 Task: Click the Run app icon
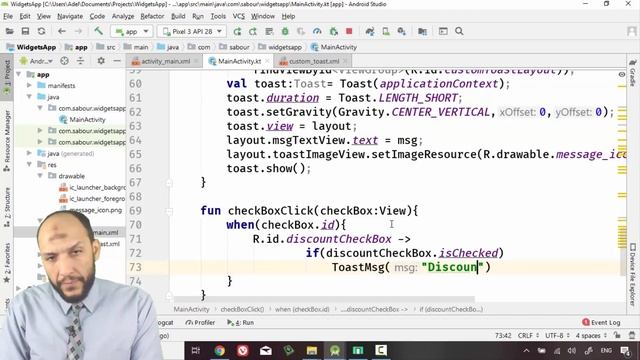(x=237, y=31)
